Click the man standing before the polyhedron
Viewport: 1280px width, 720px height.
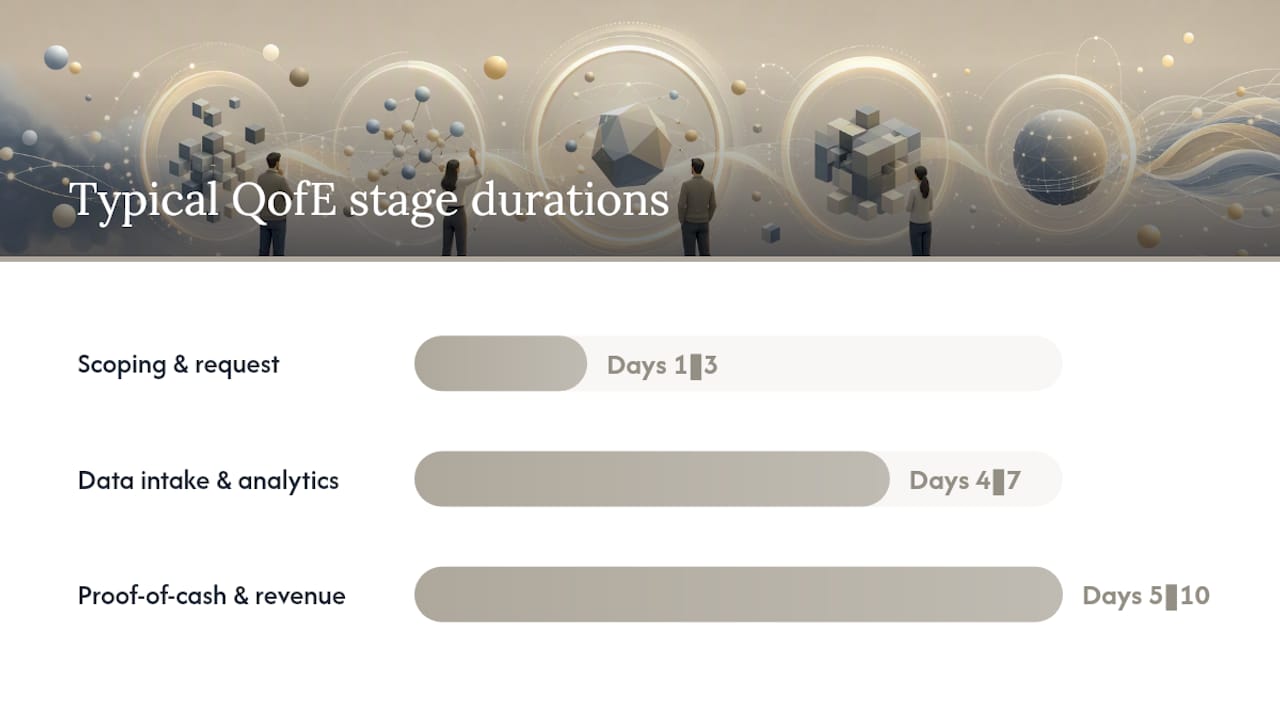[x=697, y=206]
